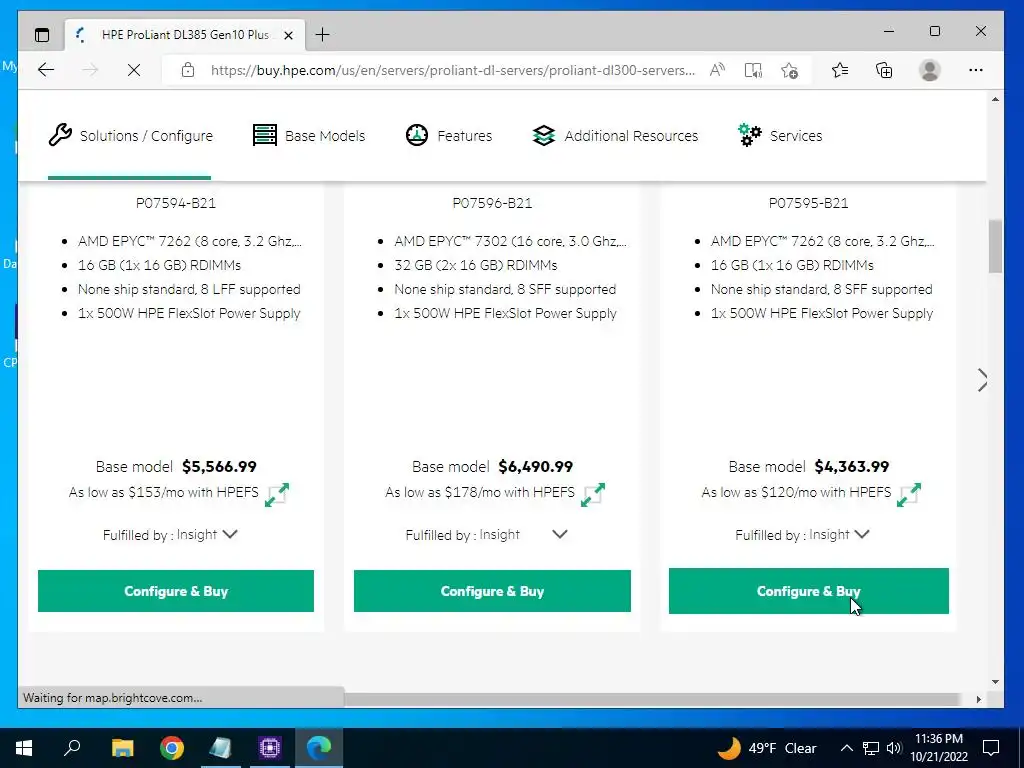Open the Services tab
1024x768 pixels.
coord(780,136)
